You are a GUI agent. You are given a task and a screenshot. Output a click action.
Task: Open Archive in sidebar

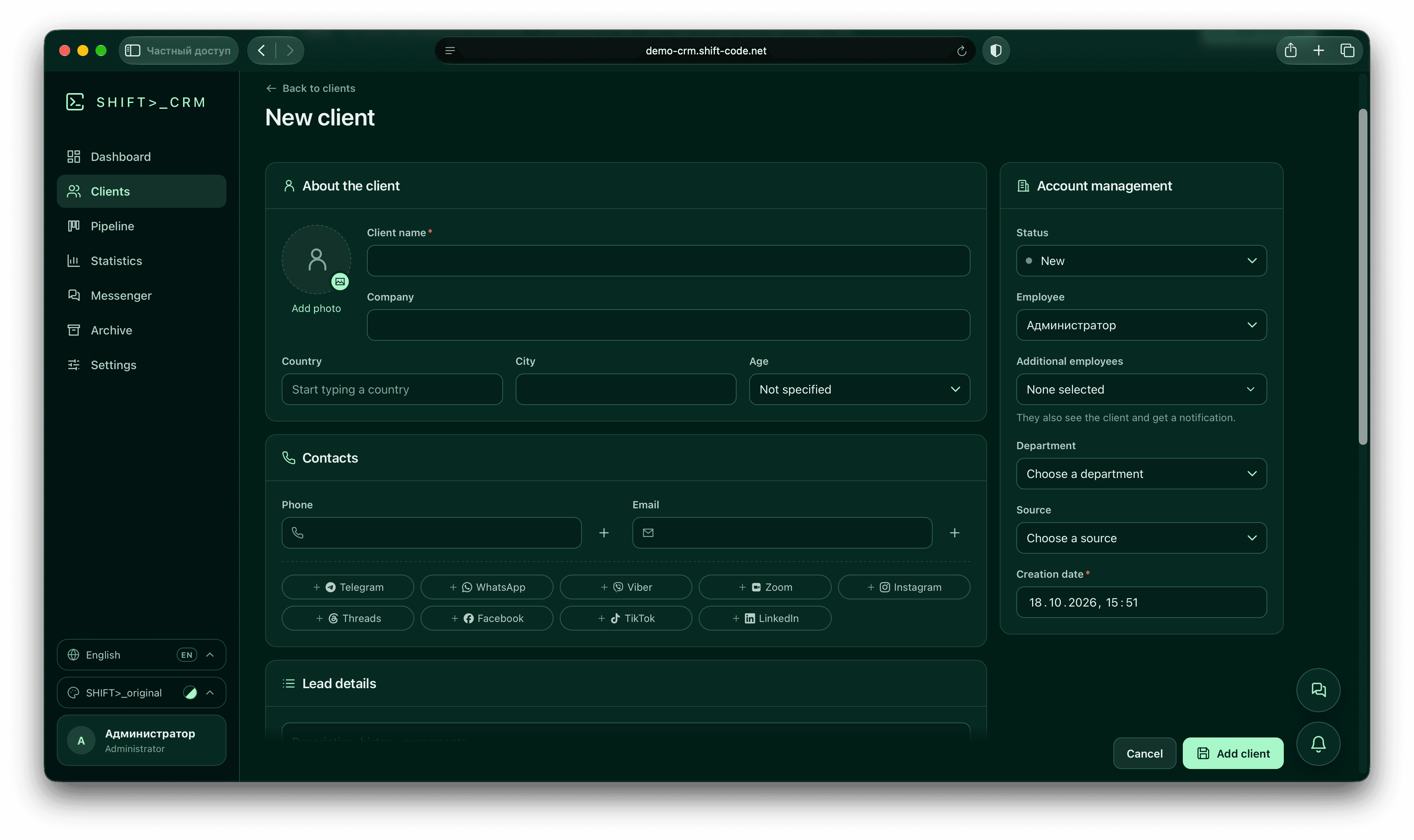tap(141, 330)
